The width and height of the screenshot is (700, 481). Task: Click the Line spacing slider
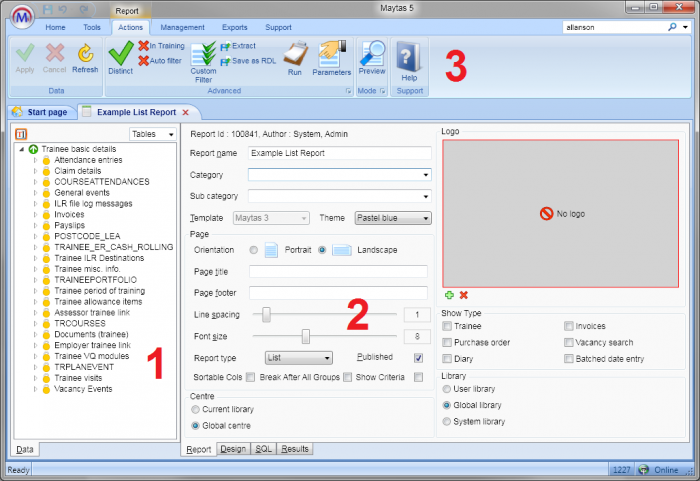[x=267, y=314]
